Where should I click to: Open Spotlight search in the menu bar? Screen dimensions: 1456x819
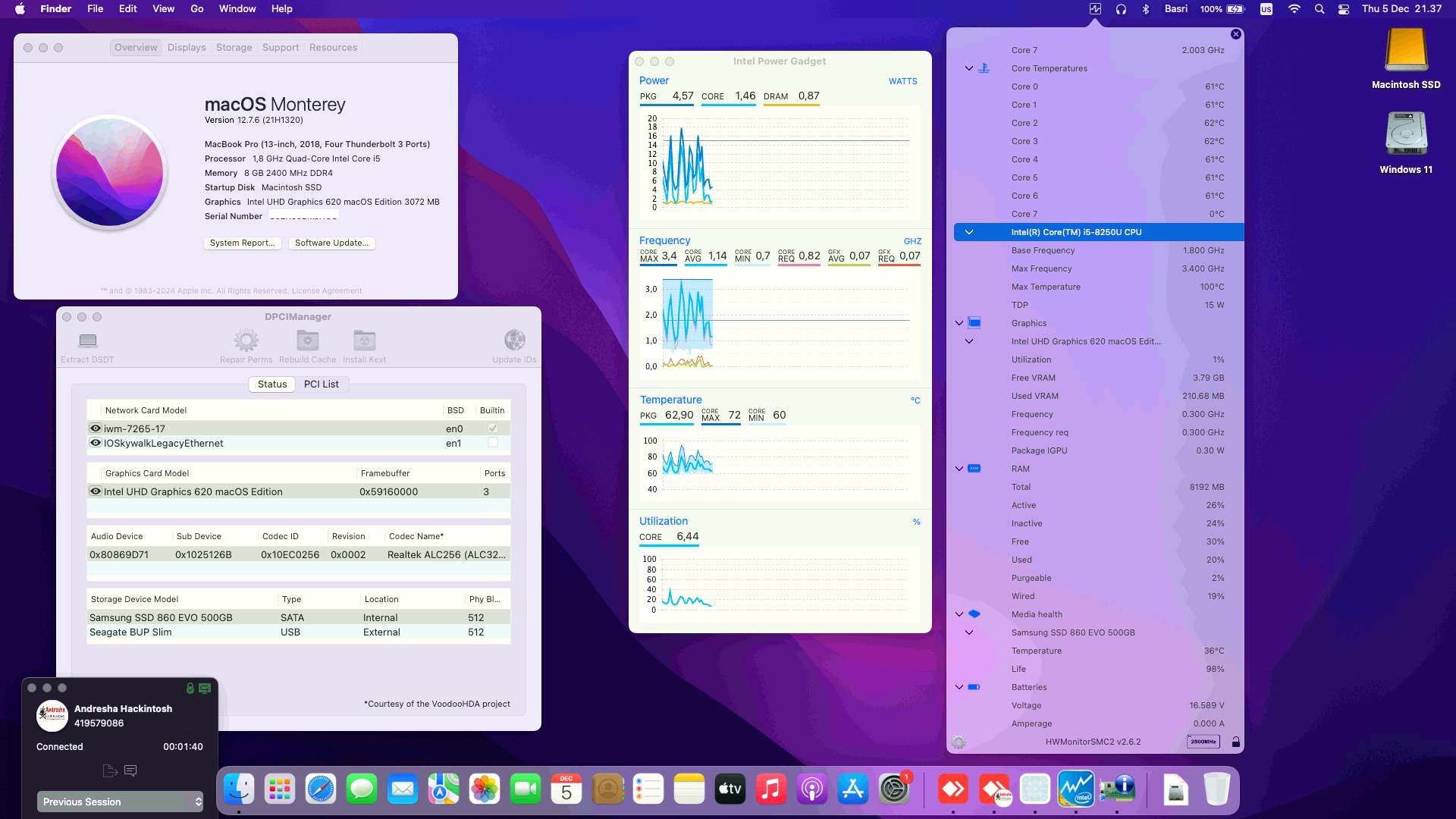(x=1319, y=9)
